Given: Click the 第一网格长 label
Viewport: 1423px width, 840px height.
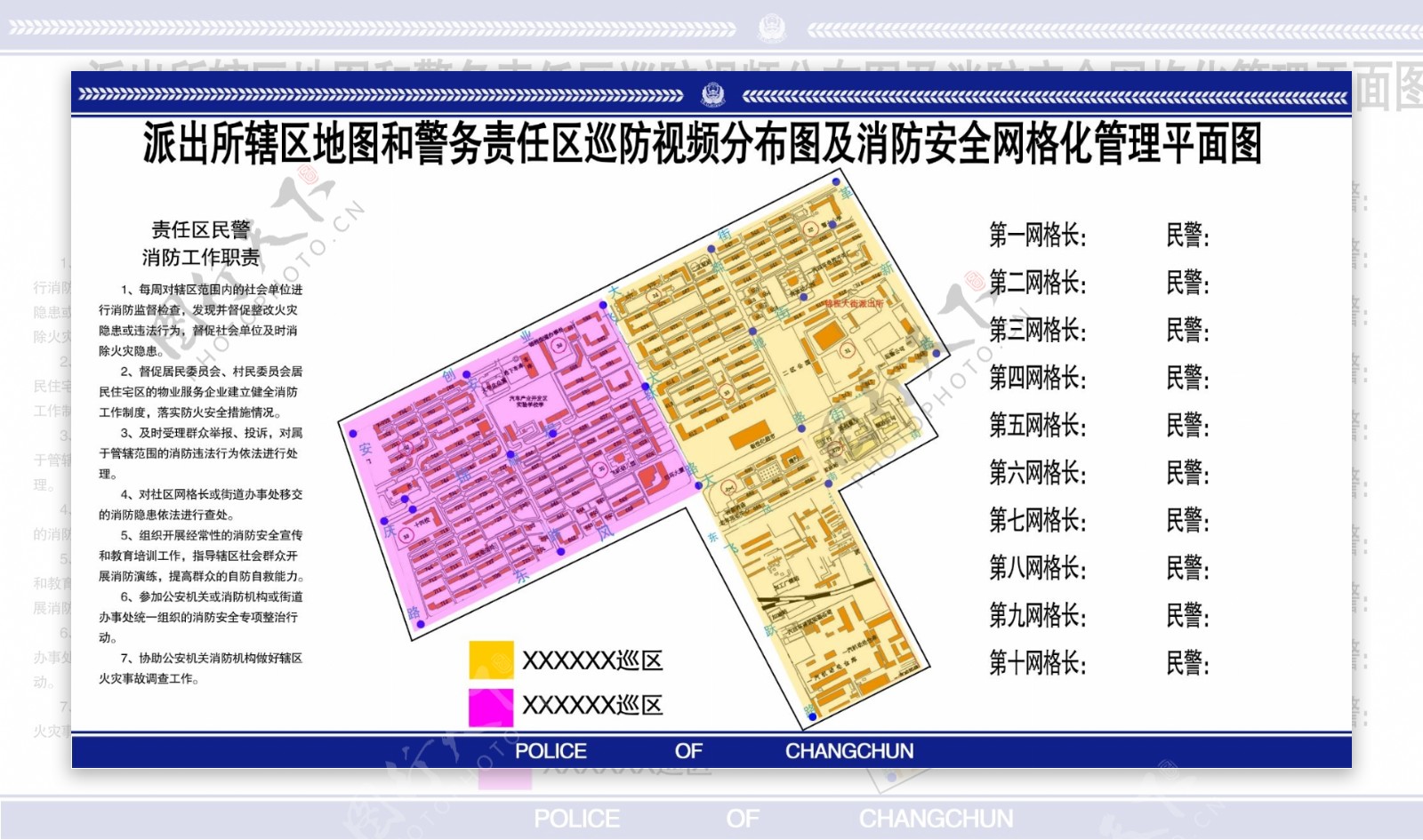Looking at the screenshot, I should 1038,236.
